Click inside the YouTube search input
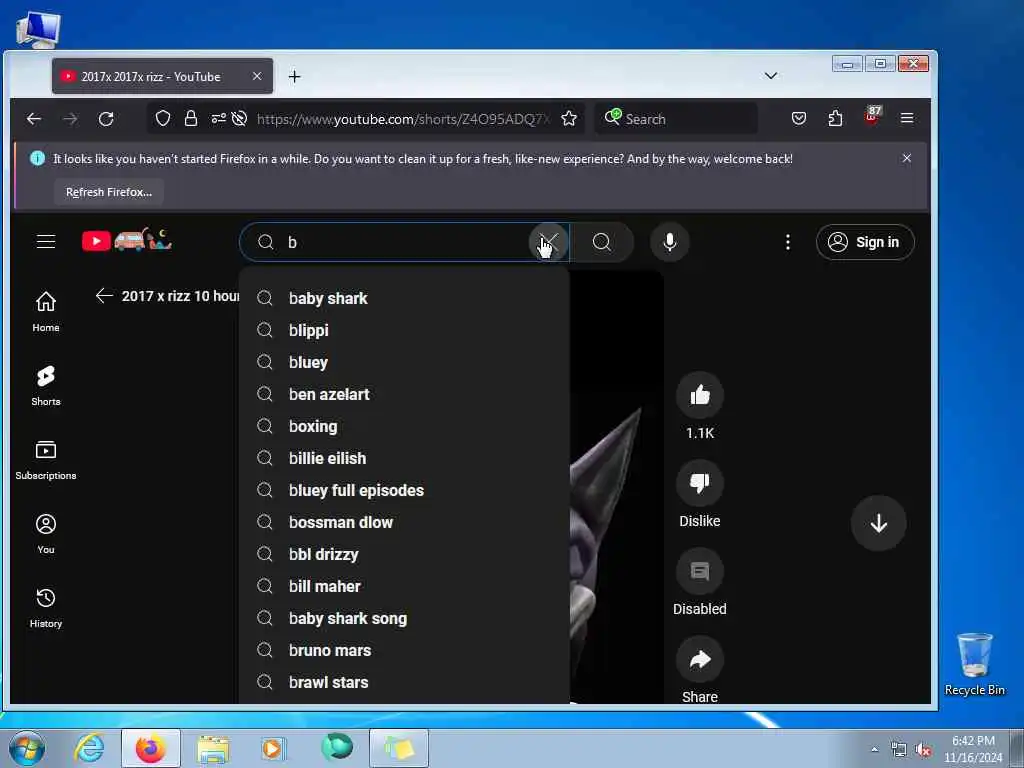This screenshot has width=1024, height=768. (x=405, y=242)
